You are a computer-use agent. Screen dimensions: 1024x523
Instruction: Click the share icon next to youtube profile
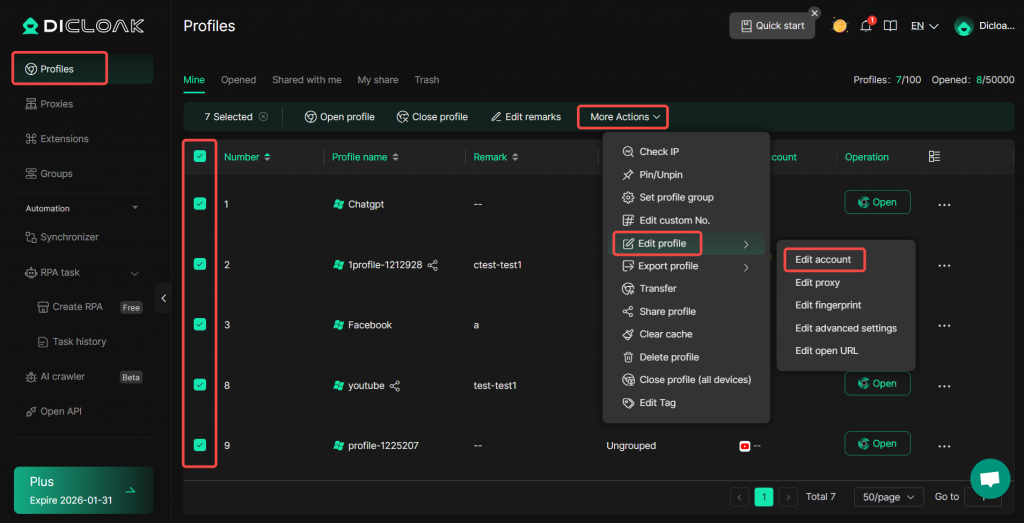pos(395,385)
